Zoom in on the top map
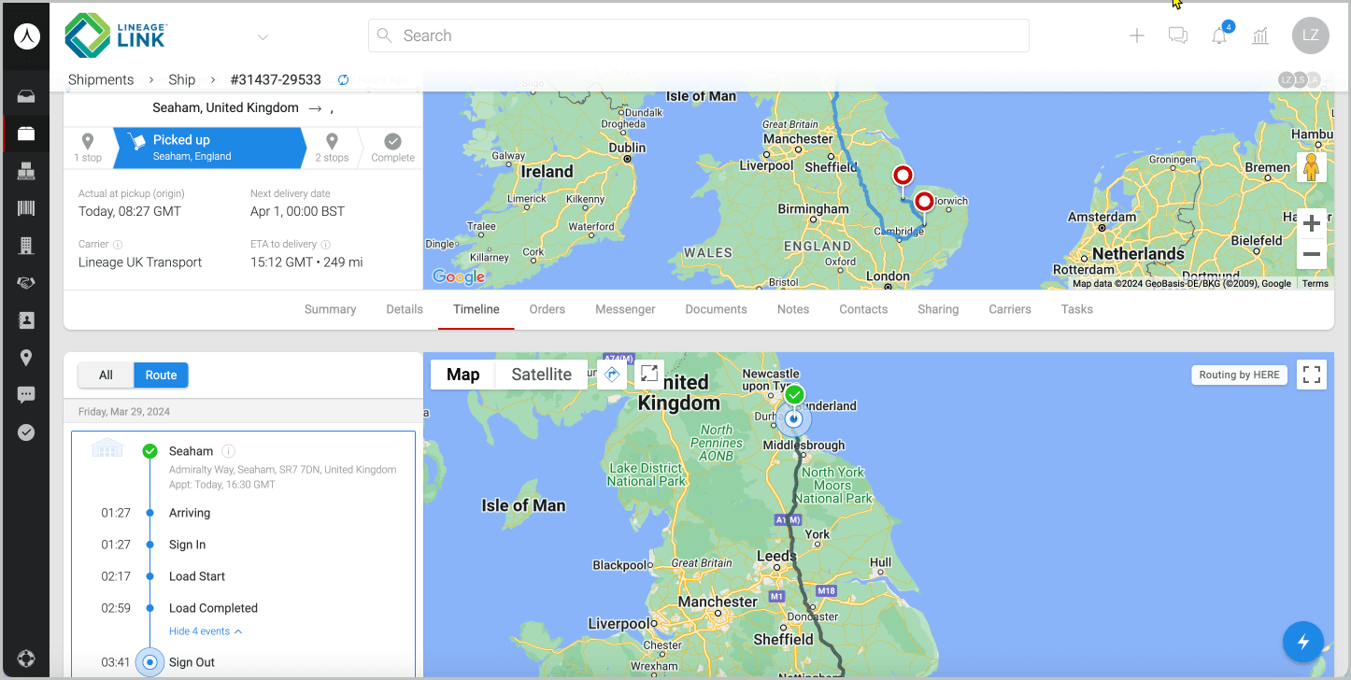 click(x=1311, y=224)
